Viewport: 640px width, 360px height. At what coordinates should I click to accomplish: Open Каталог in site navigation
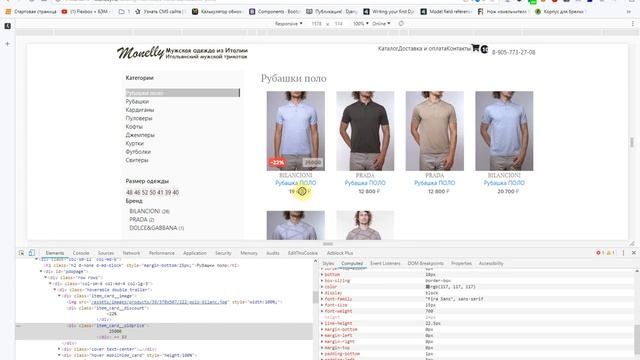coord(388,49)
